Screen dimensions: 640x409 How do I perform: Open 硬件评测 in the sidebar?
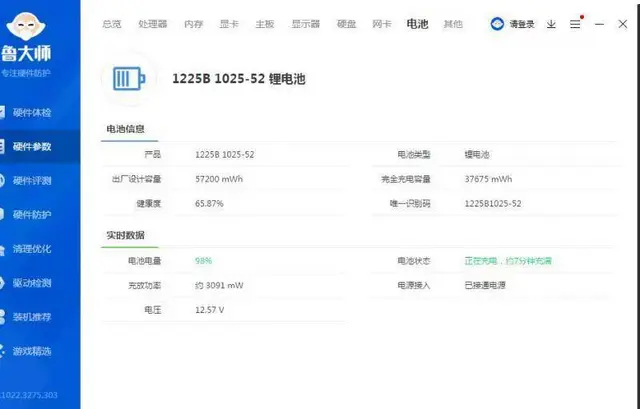[x=32, y=180]
